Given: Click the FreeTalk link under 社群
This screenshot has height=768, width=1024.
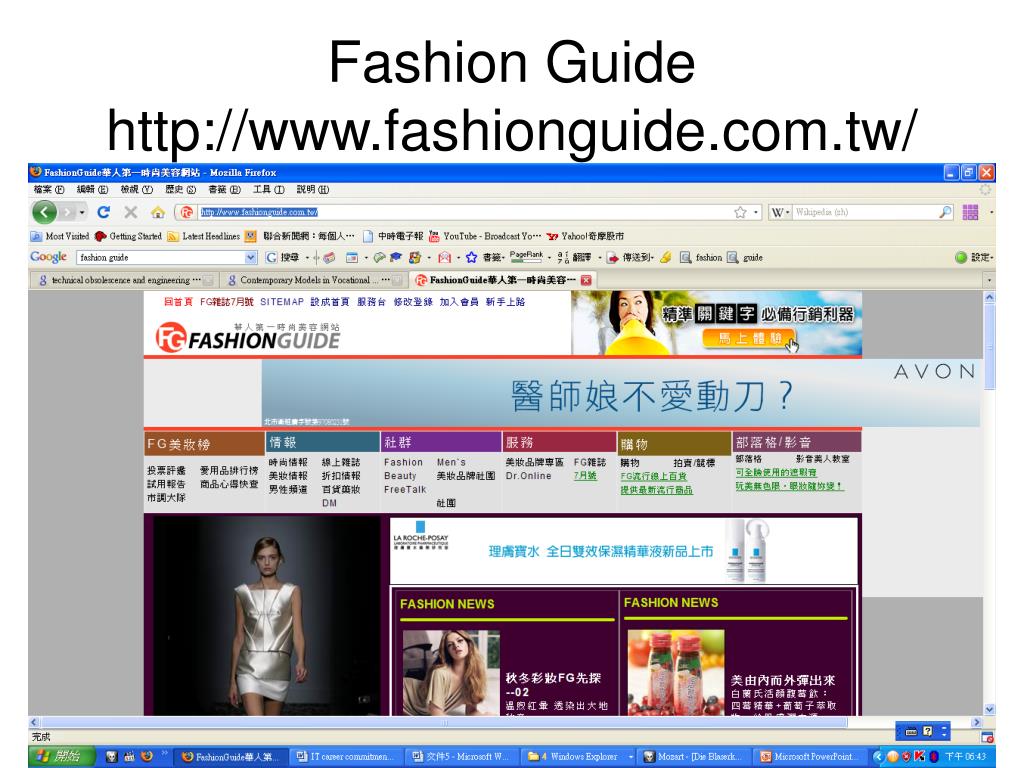Looking at the screenshot, I should pyautogui.click(x=405, y=490).
